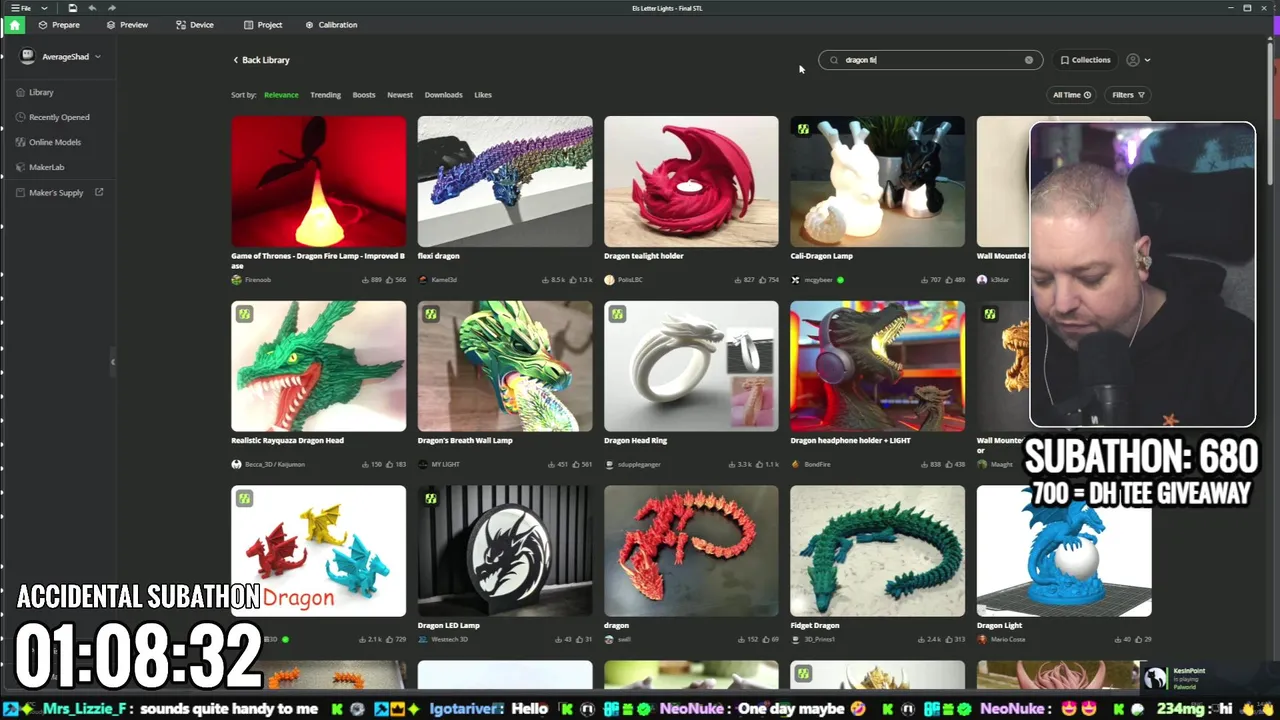Screen dimensions: 1280x720
Task: Click the magnifier search icon
Action: pyautogui.click(x=834, y=60)
